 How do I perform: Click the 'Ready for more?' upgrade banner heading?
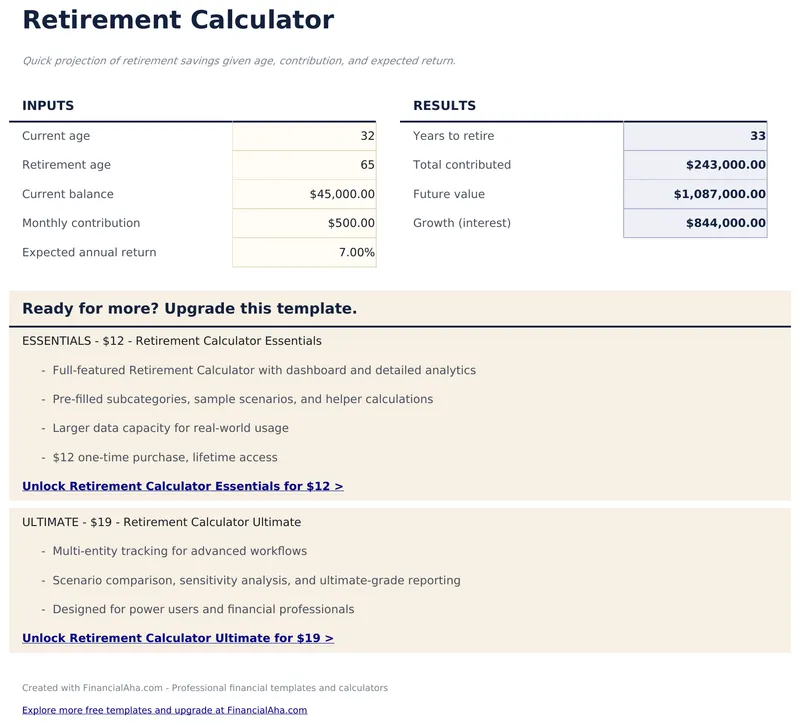point(189,309)
